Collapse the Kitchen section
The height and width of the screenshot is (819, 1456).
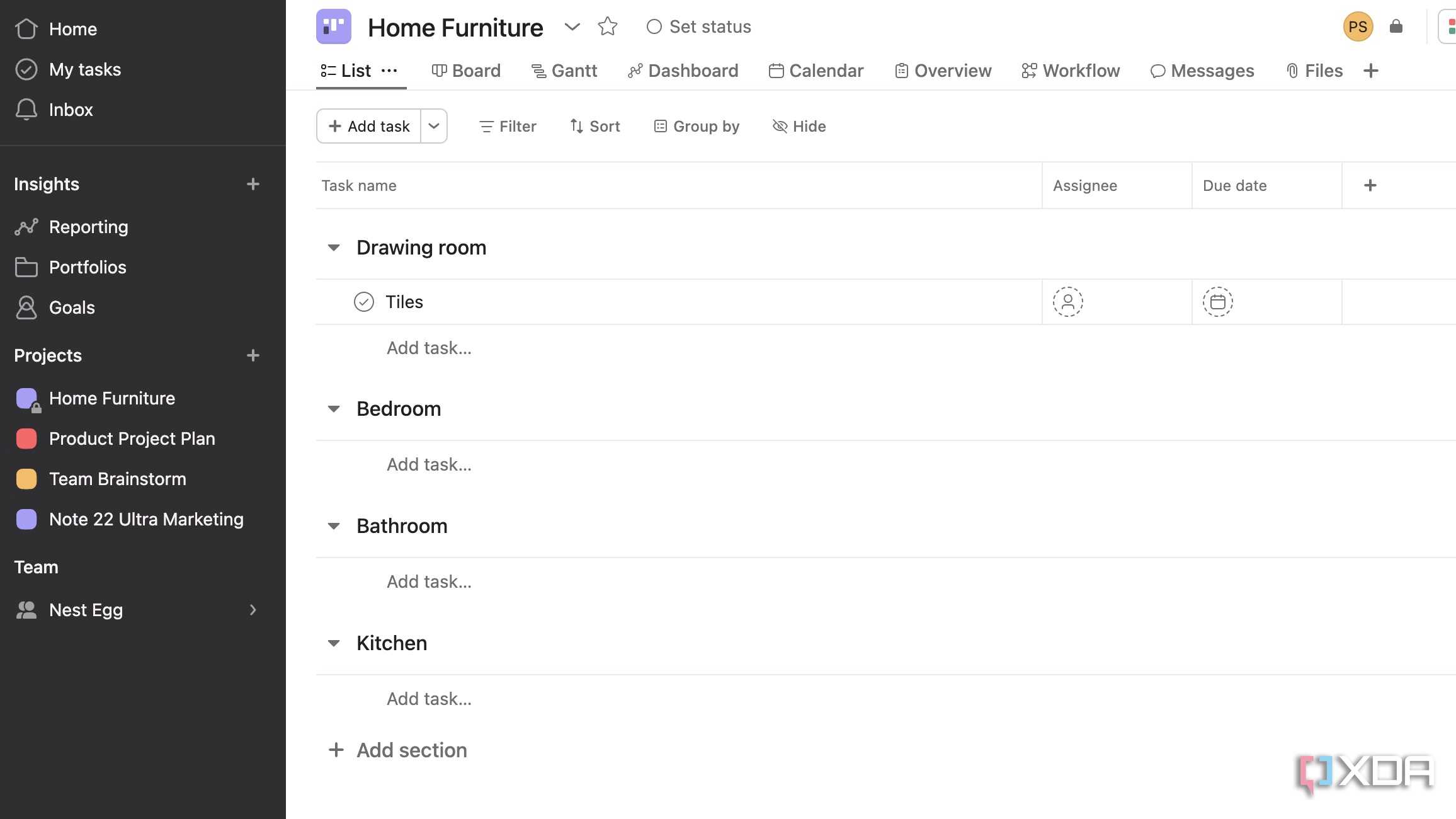334,643
